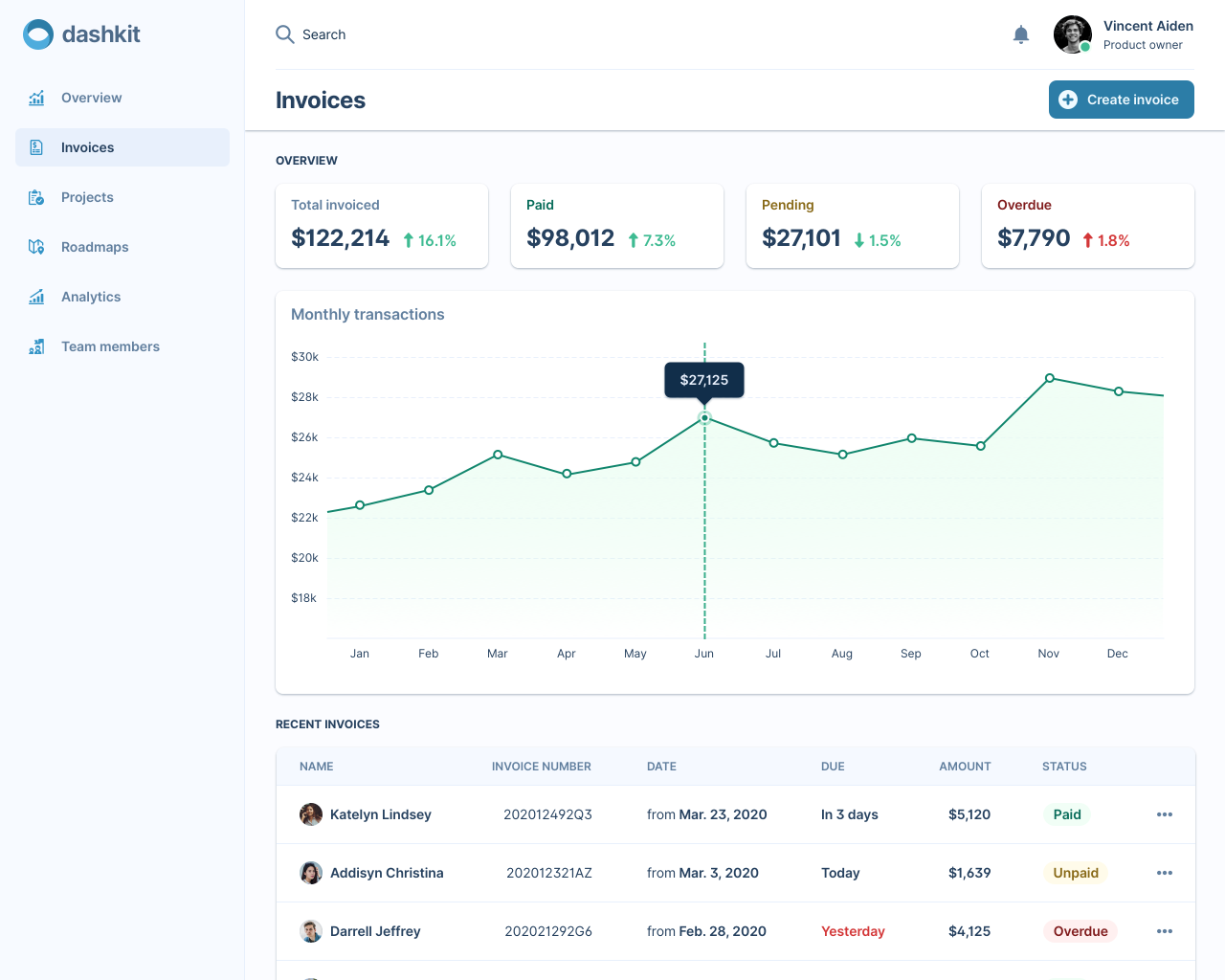
Task: Open more options for Darrell Jeffrey invoice
Action: [1165, 931]
